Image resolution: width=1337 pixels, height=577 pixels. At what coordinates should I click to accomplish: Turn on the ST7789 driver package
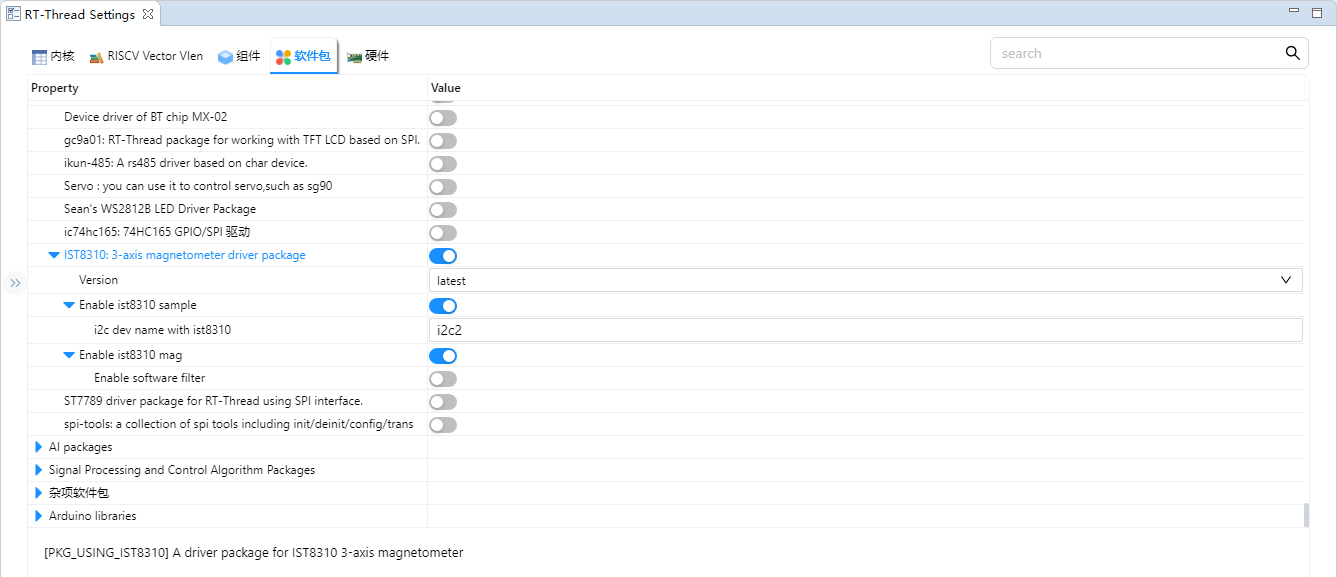point(443,402)
